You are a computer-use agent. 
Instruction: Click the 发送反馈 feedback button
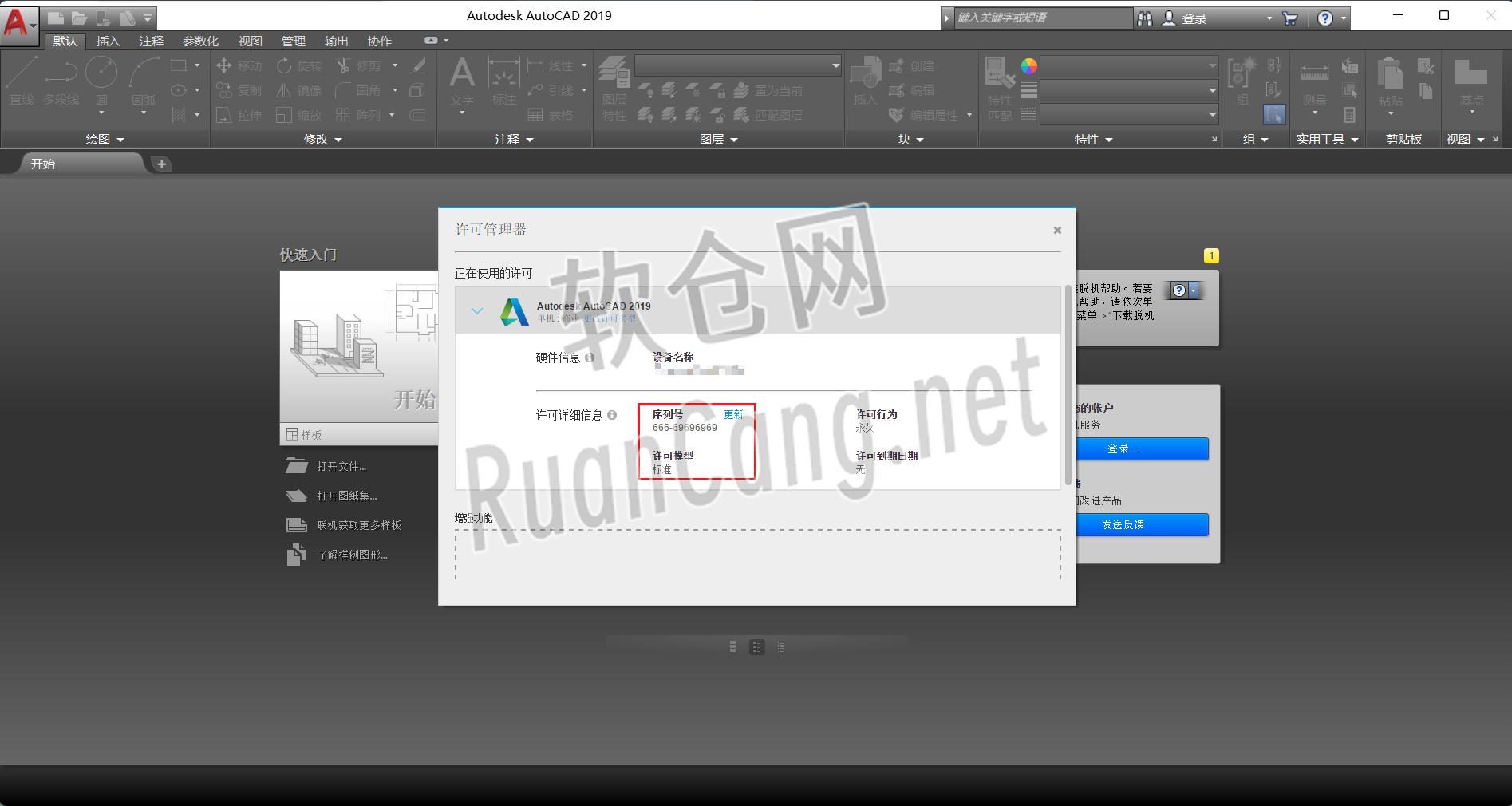[x=1143, y=524]
